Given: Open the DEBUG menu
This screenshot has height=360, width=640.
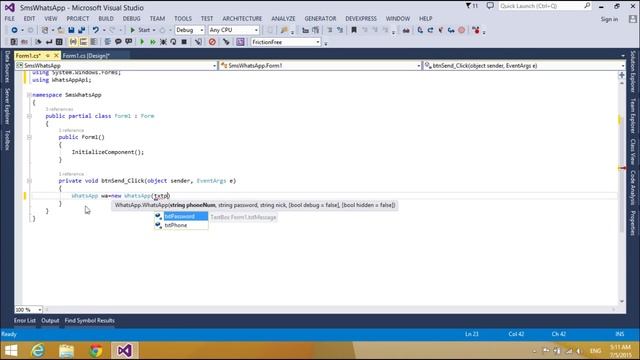Looking at the screenshot, I should click(x=131, y=19).
